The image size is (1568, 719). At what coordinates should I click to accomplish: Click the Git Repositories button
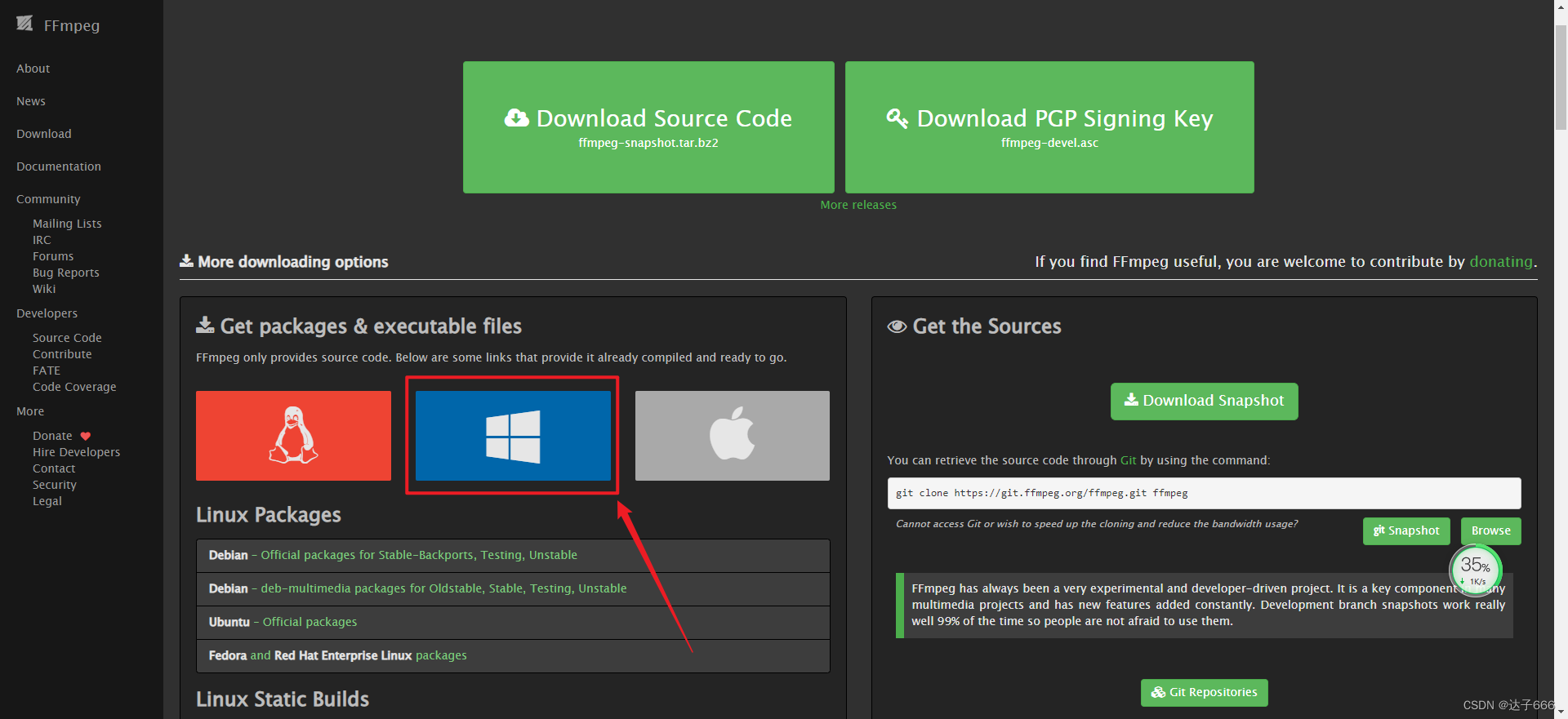pyautogui.click(x=1205, y=693)
